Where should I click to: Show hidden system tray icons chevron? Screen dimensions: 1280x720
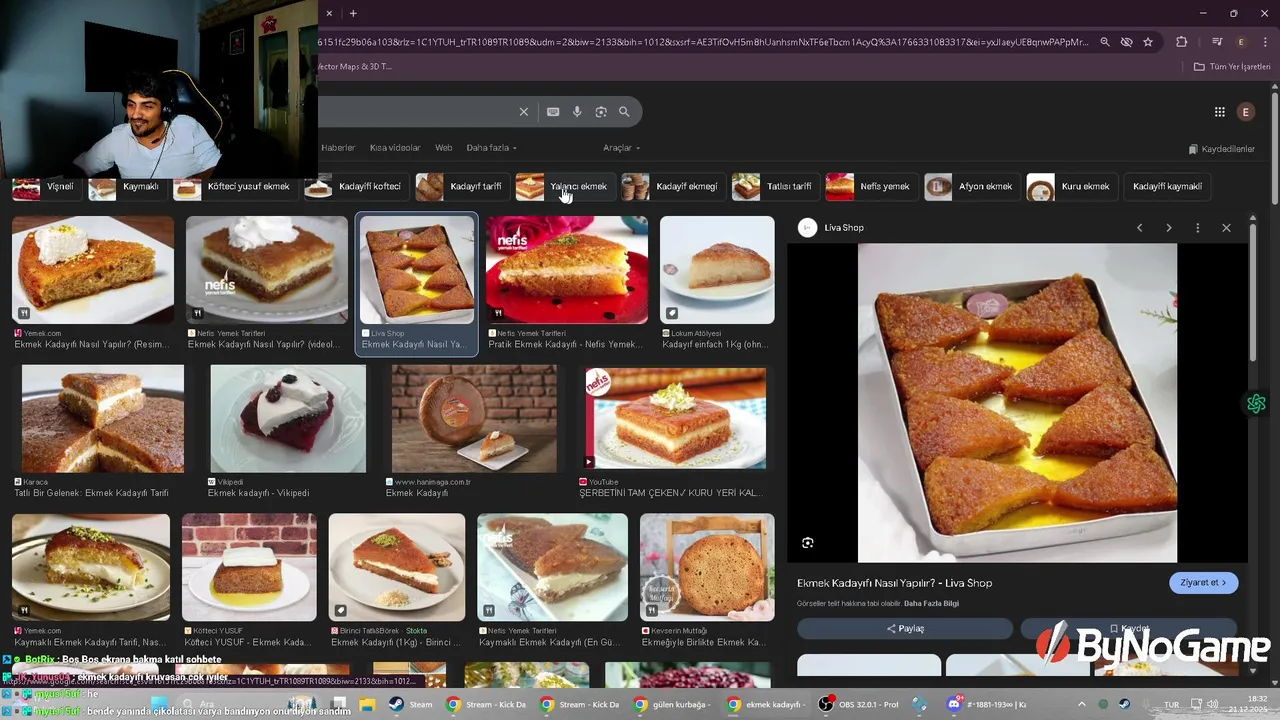[1081, 704]
